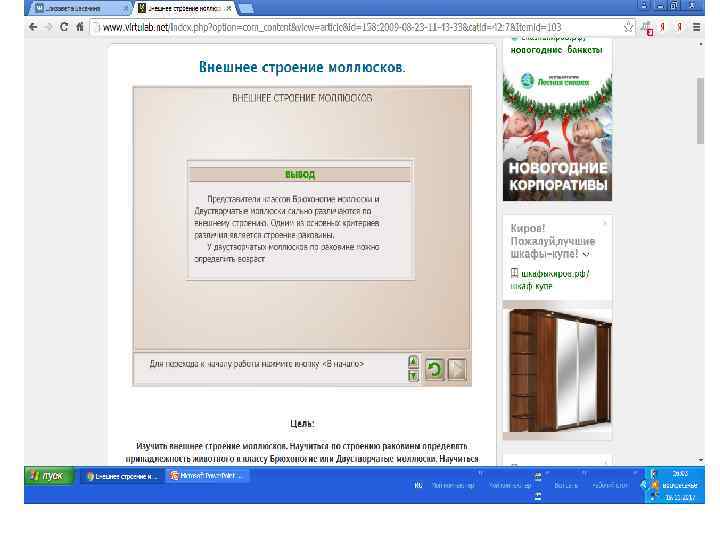Click the browser forward arrow
This screenshot has height=540, width=720.
click(x=49, y=27)
